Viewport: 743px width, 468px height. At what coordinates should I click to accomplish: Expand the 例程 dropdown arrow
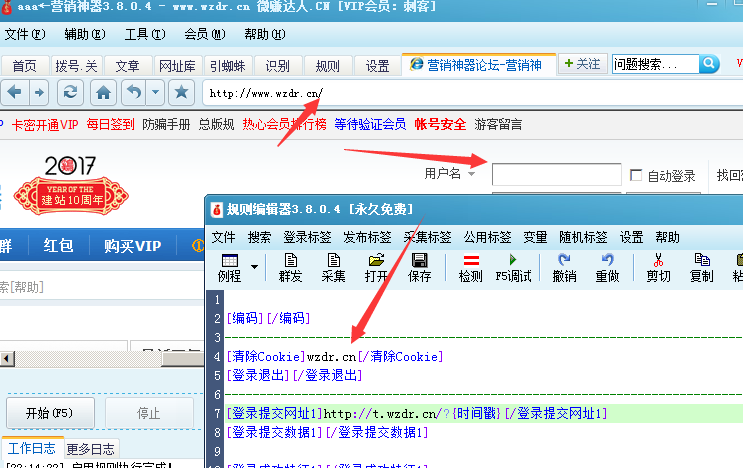click(254, 267)
